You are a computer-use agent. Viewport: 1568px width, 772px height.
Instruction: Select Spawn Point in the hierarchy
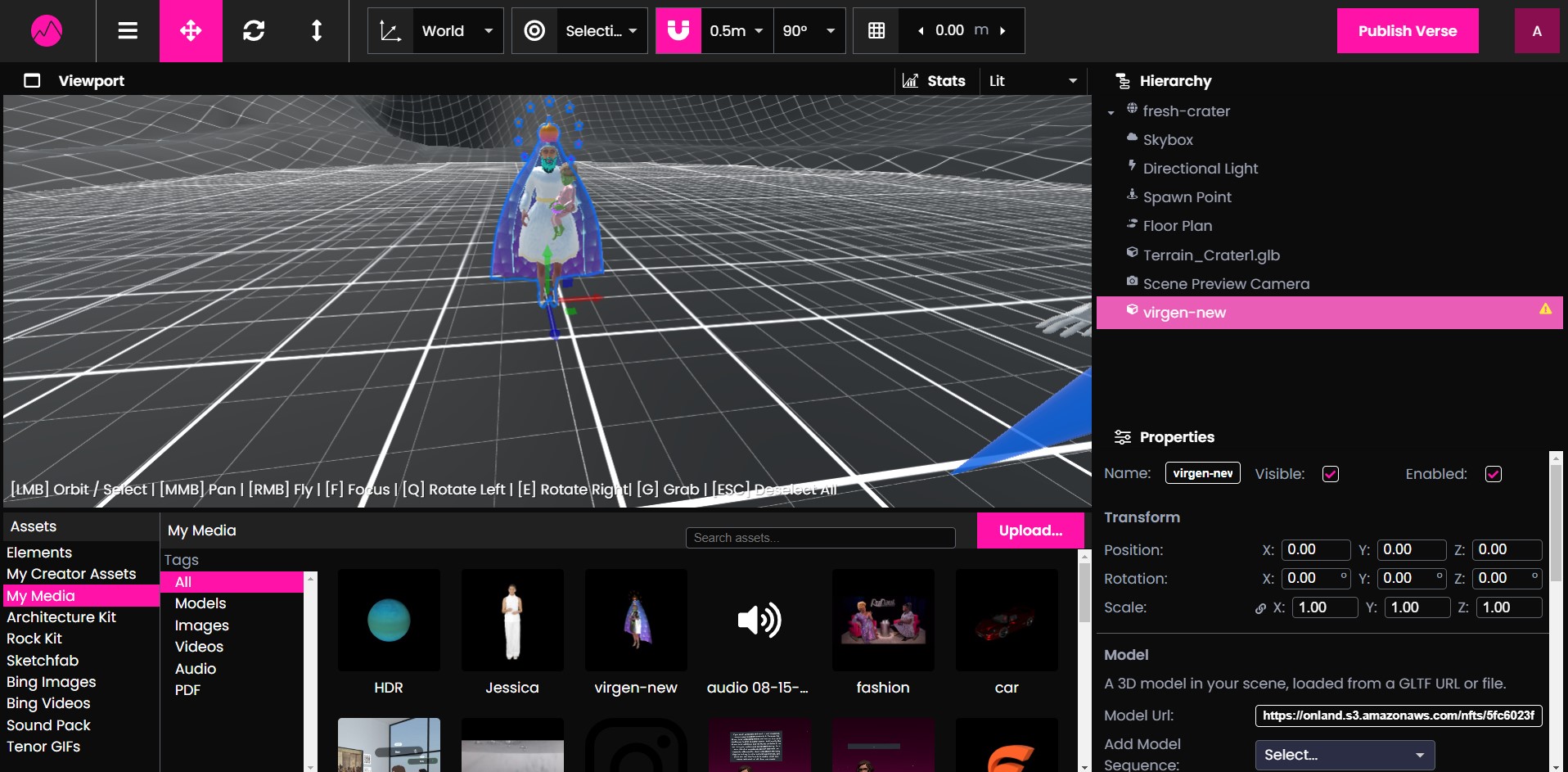1187,197
